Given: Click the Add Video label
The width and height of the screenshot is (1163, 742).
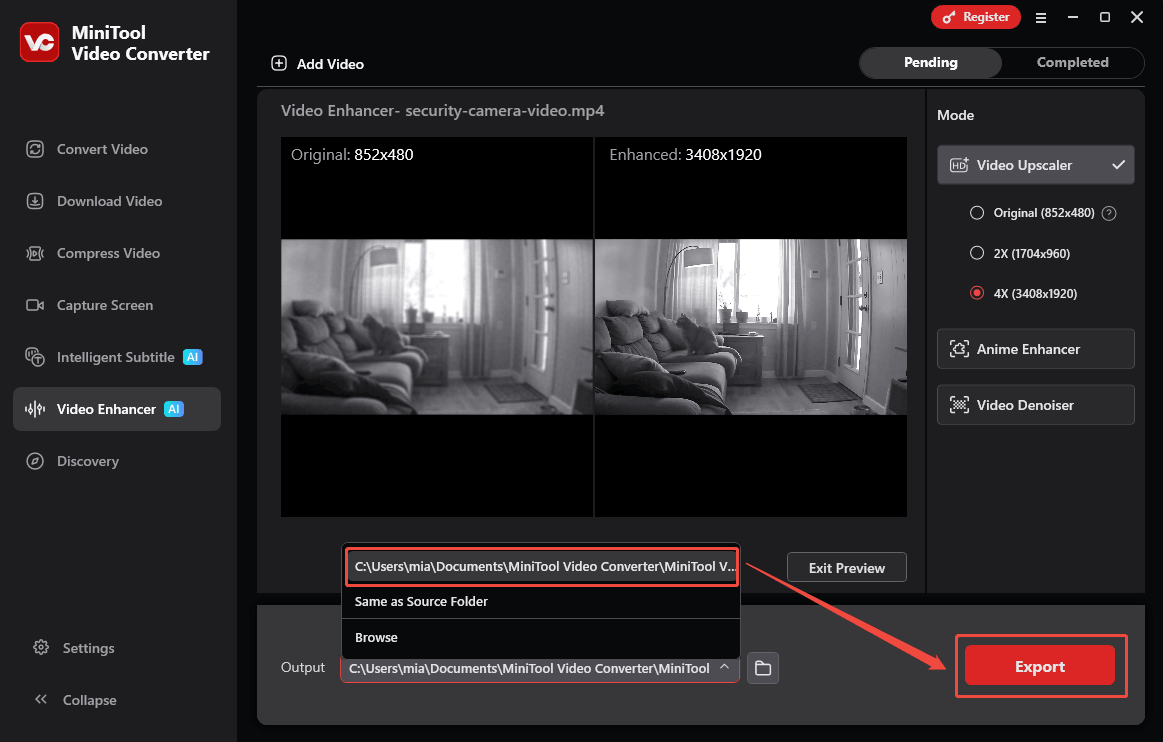Looking at the screenshot, I should tap(330, 65).
